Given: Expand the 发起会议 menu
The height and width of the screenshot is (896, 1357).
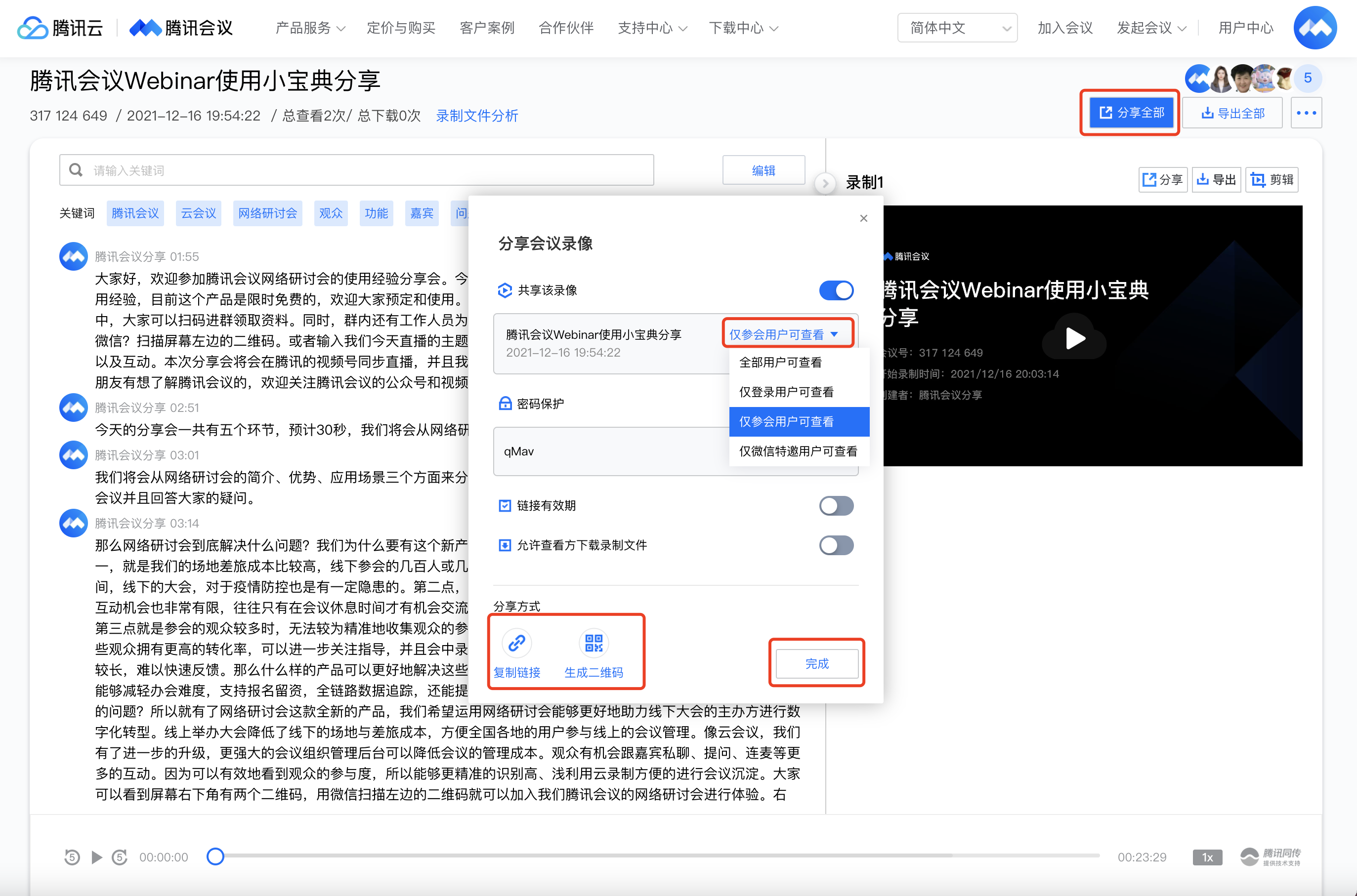Looking at the screenshot, I should pyautogui.click(x=1151, y=28).
